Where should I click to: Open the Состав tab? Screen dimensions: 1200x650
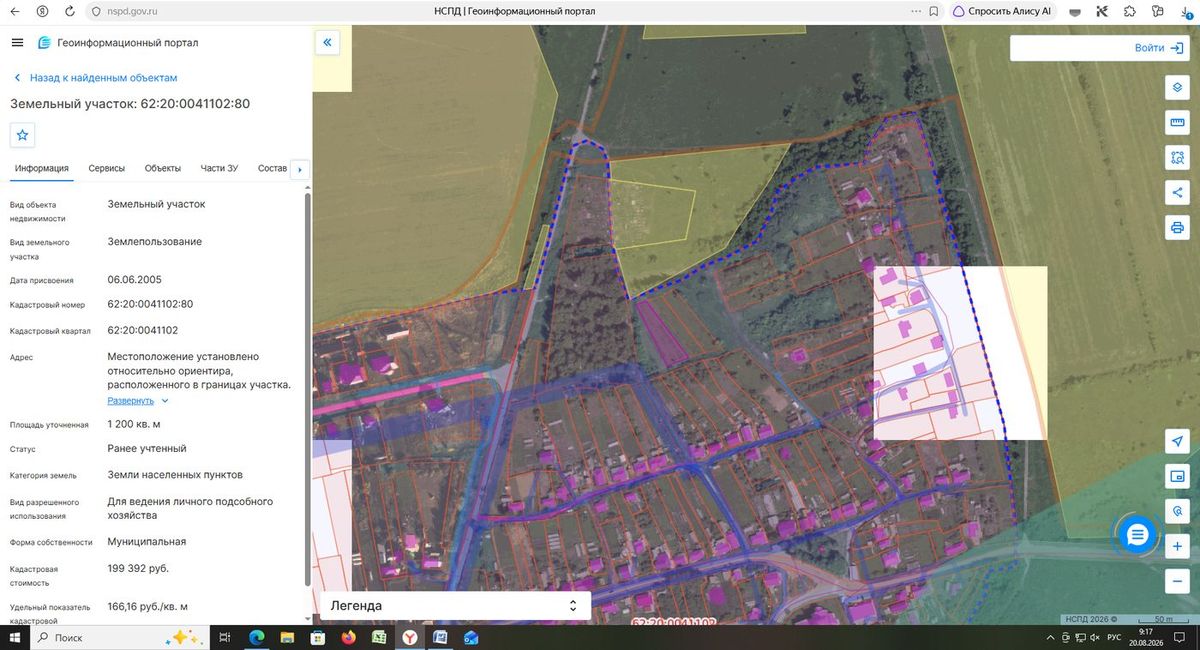(272, 168)
